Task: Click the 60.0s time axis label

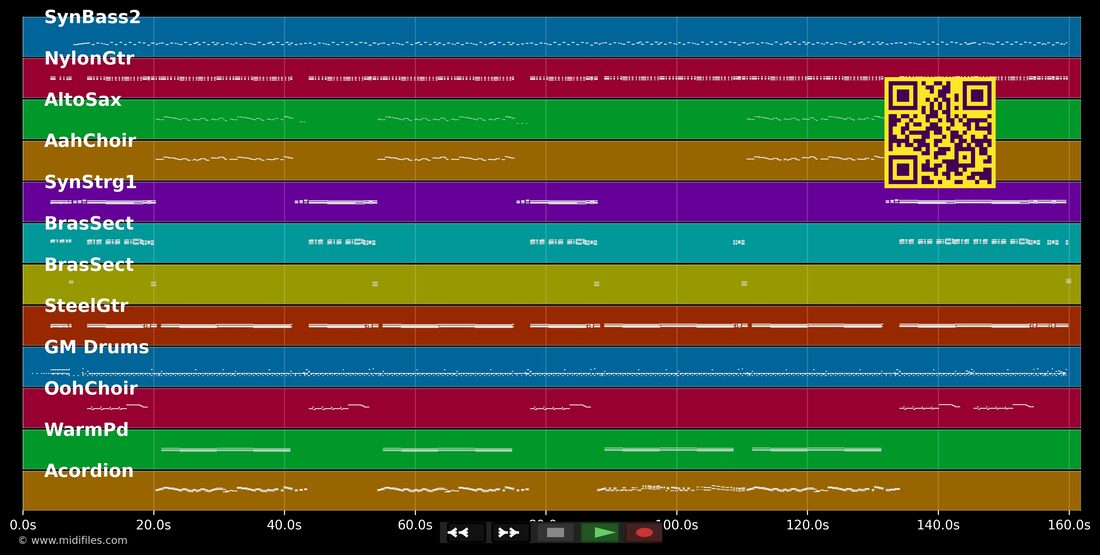Action: (x=415, y=525)
